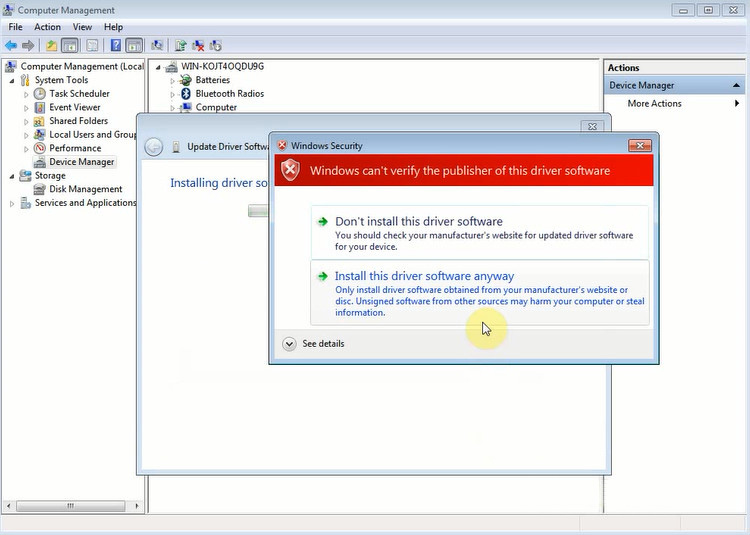The image size is (750, 535).
Task: Click the Uninstall device toolbar icon
Action: pyautogui.click(x=198, y=46)
